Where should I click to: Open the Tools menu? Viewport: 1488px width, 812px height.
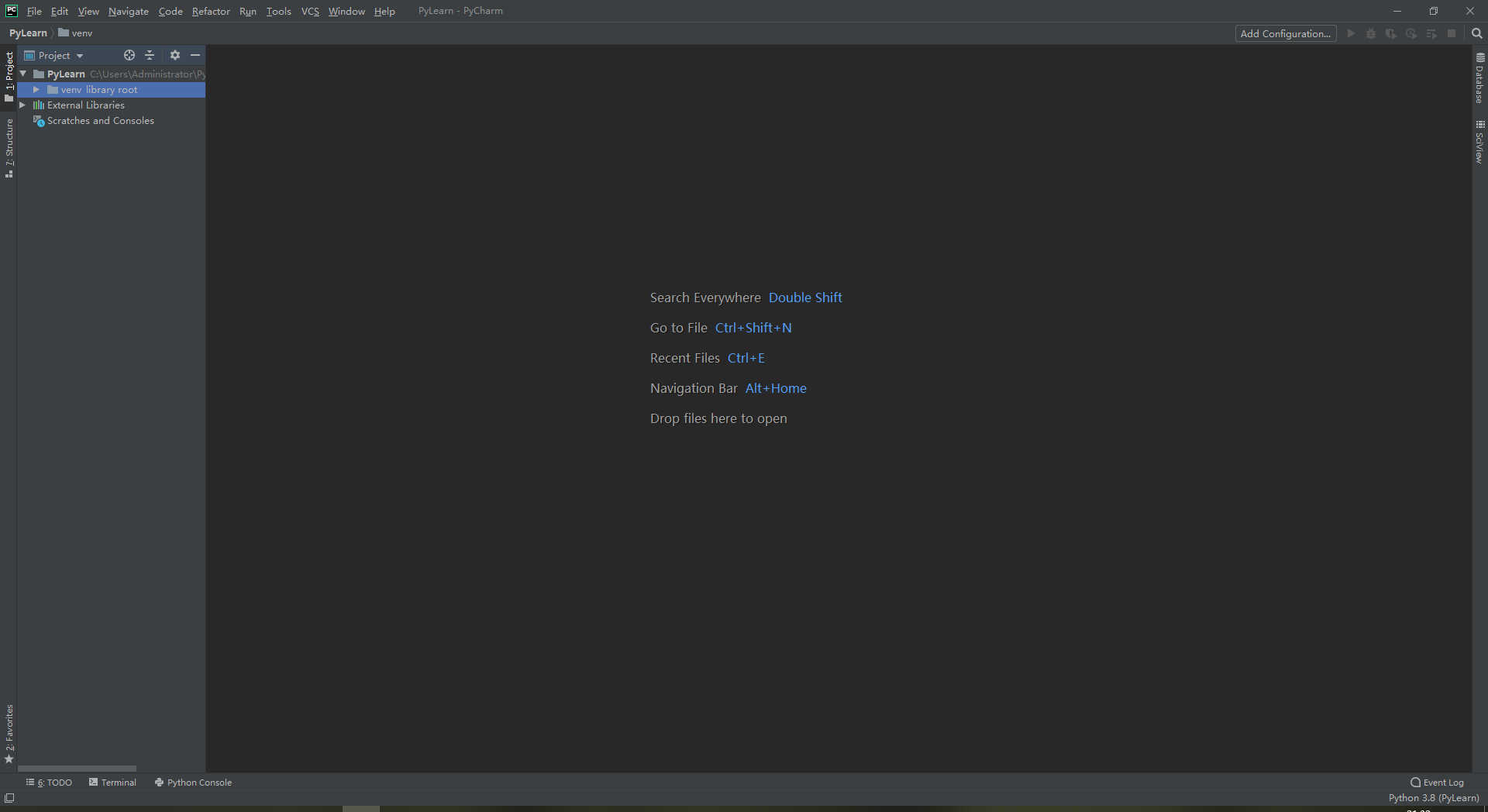point(278,11)
